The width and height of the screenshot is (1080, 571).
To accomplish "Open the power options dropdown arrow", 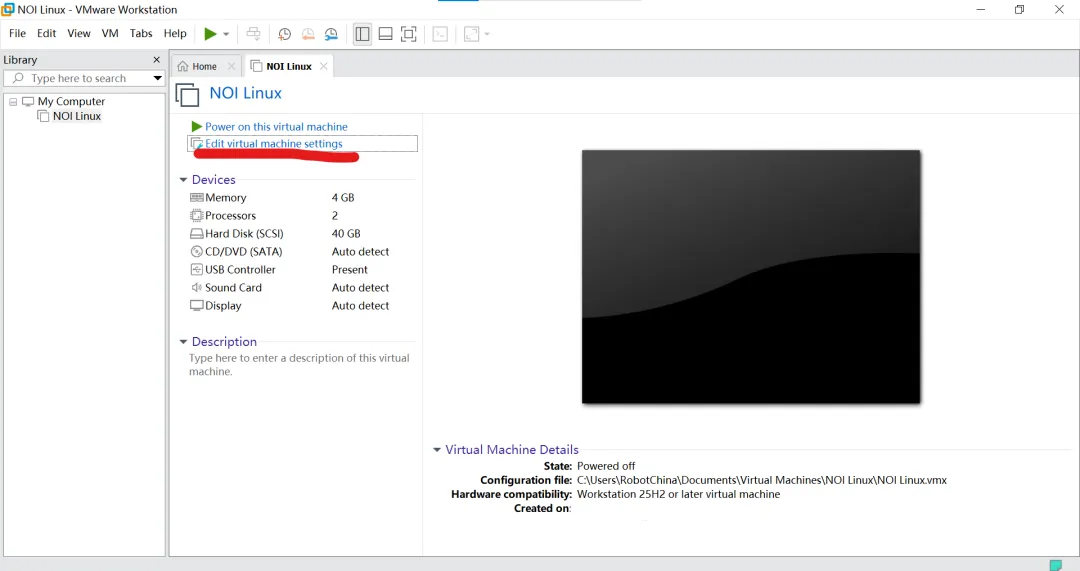I will point(226,34).
